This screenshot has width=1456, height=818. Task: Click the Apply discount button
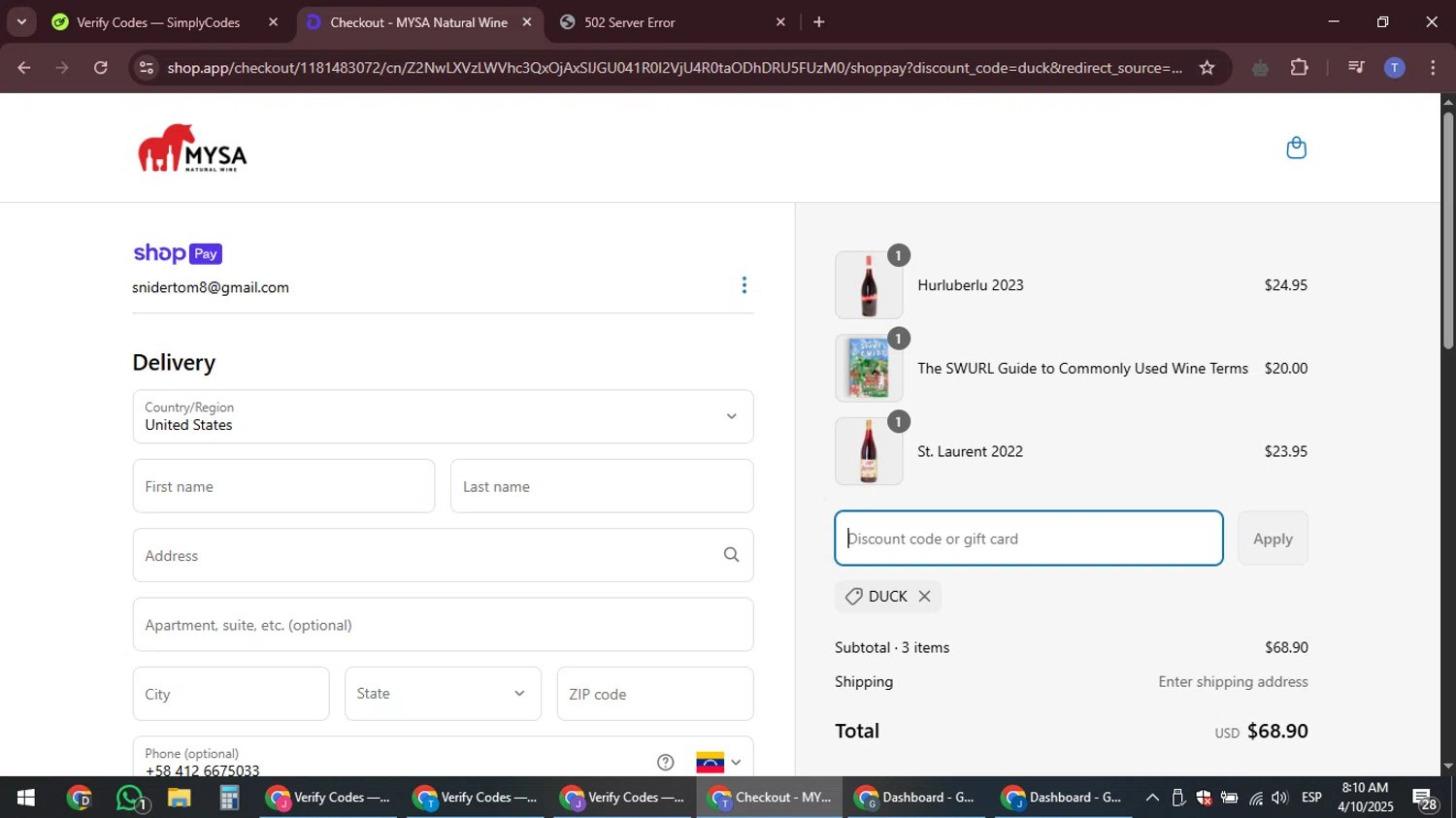1273,539
